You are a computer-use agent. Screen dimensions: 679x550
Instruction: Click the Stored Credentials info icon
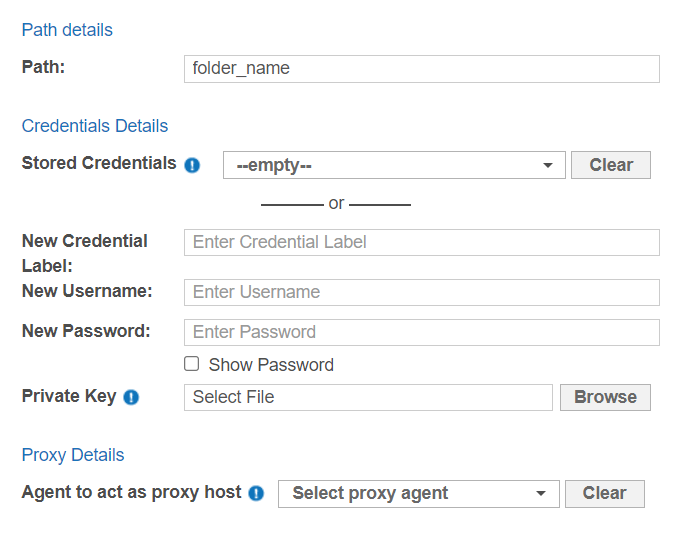coord(193,166)
